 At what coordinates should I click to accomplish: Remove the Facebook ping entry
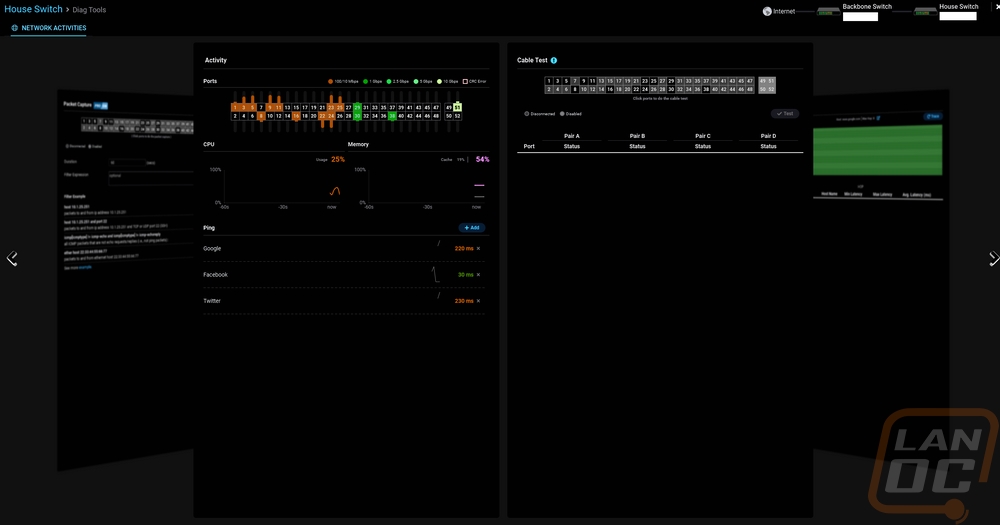478,275
